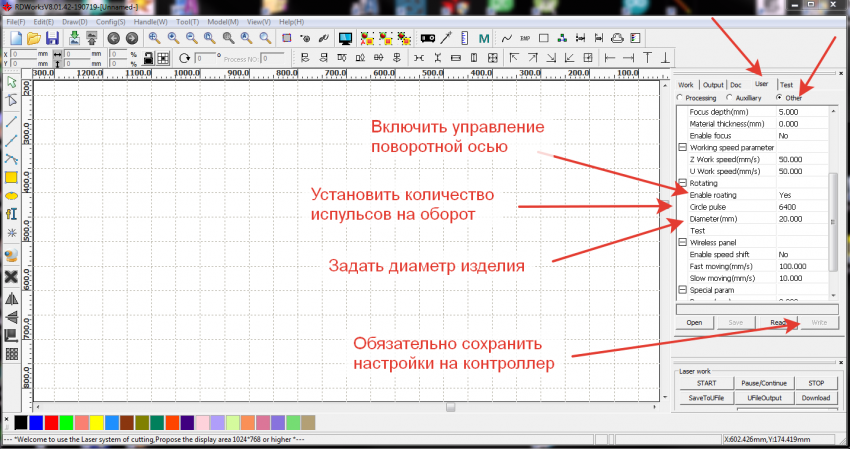Switch to the Test tab
850x449 pixels.
pos(786,85)
